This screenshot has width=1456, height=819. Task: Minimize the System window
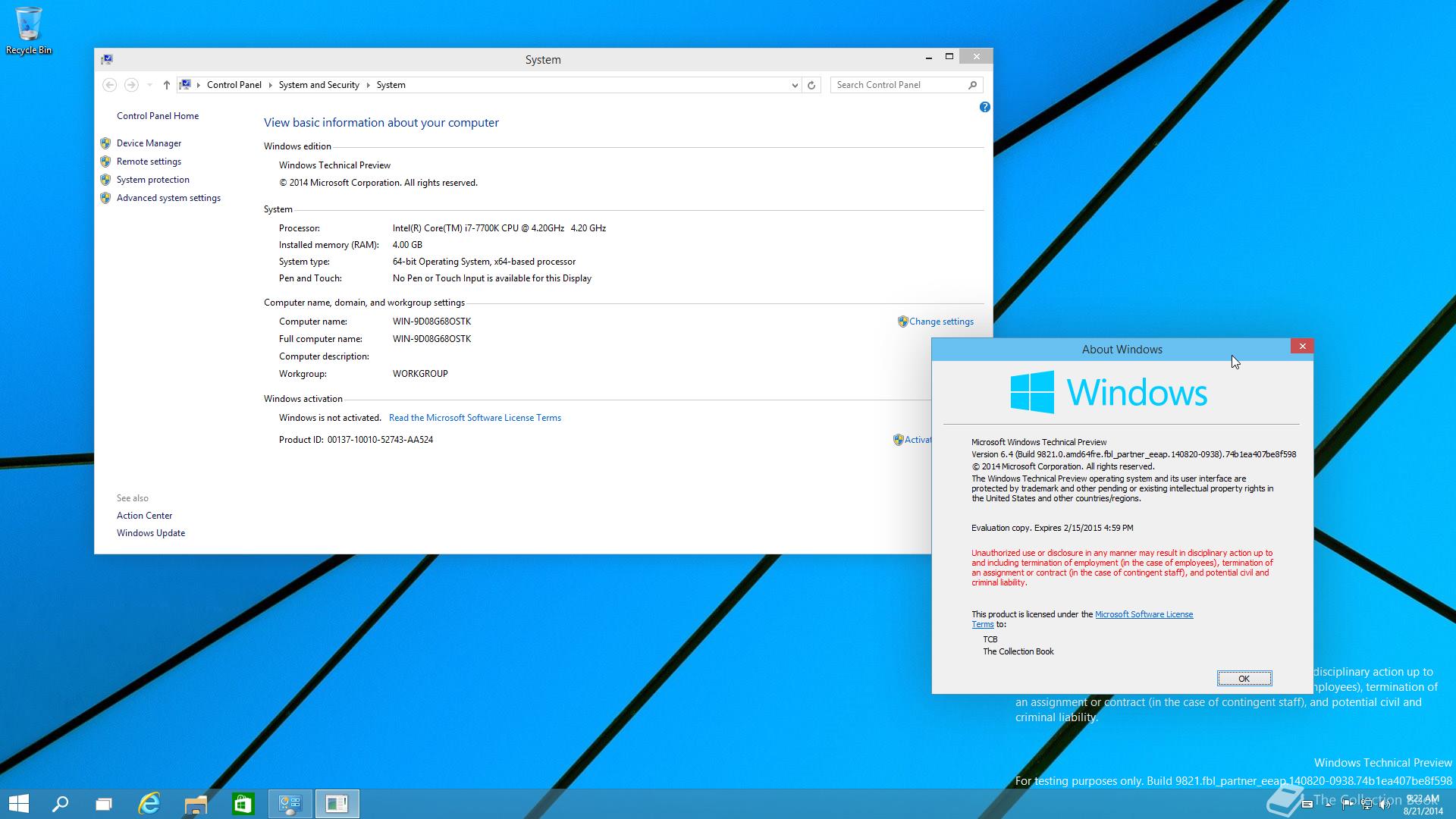(928, 57)
